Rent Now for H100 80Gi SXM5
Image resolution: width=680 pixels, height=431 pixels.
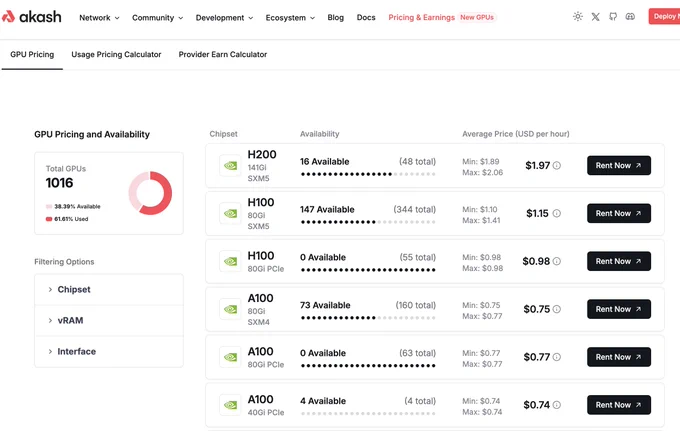(619, 213)
